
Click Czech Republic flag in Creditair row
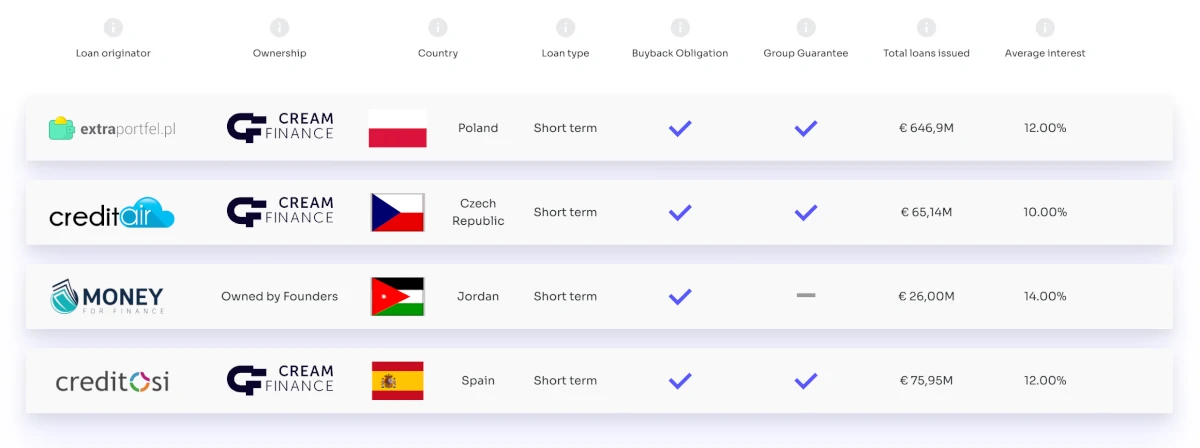(398, 212)
